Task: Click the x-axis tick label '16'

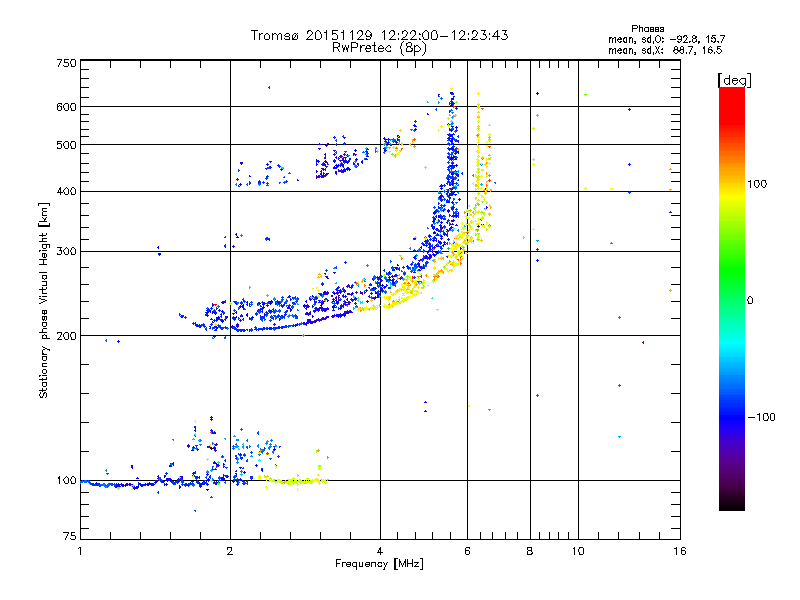Action: pyautogui.click(x=680, y=551)
